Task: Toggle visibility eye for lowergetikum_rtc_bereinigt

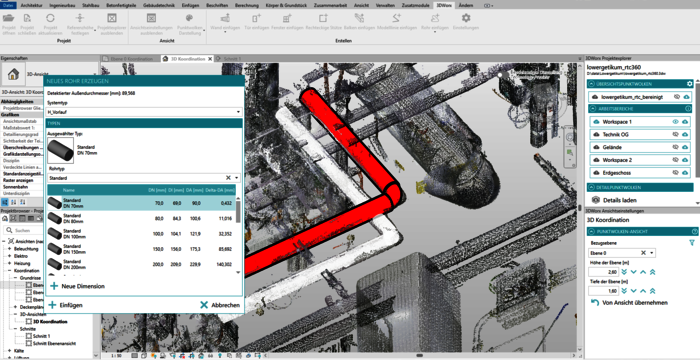Action: (677, 97)
